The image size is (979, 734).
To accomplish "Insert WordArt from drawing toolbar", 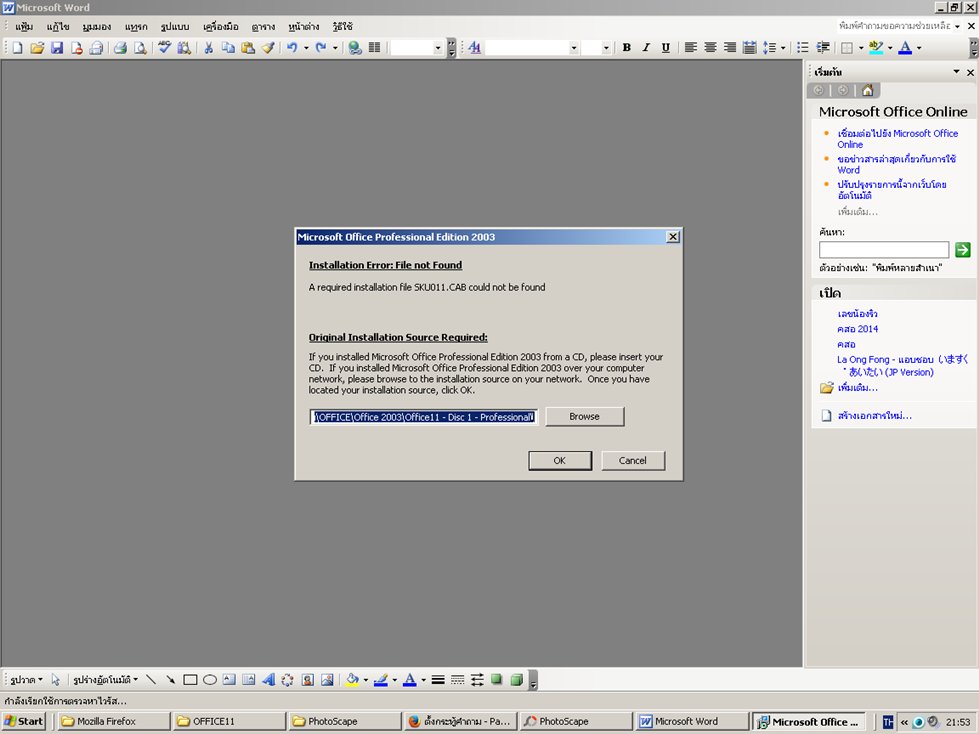I will pyautogui.click(x=268, y=680).
